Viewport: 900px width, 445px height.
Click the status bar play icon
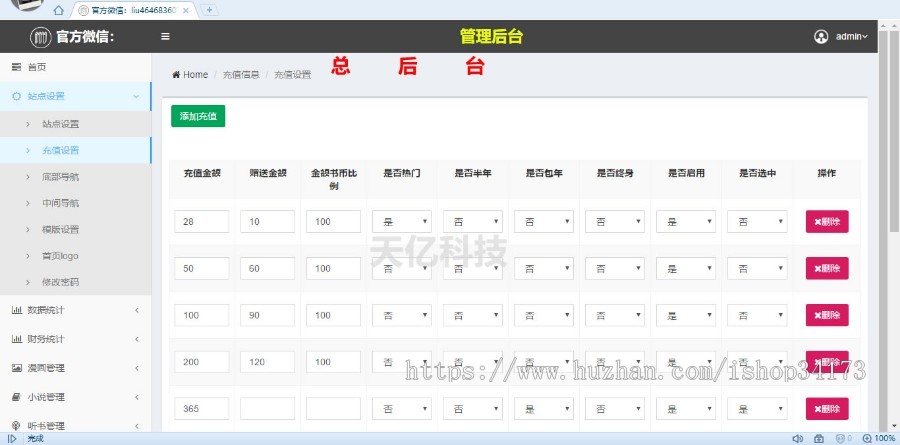(12, 439)
